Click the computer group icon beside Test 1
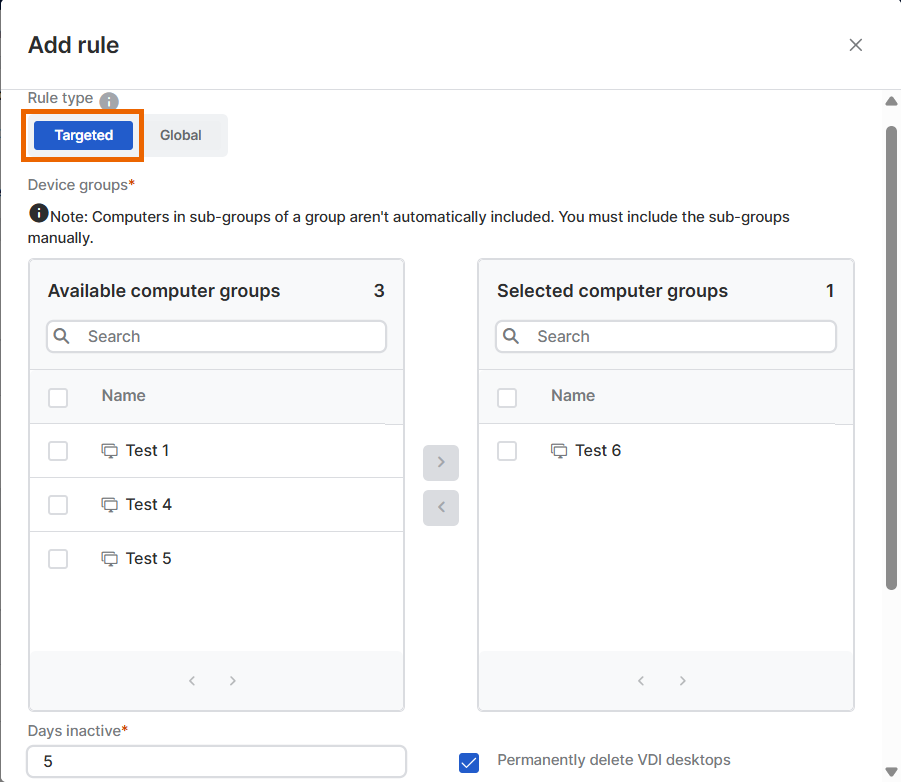The image size is (901, 782). point(109,450)
